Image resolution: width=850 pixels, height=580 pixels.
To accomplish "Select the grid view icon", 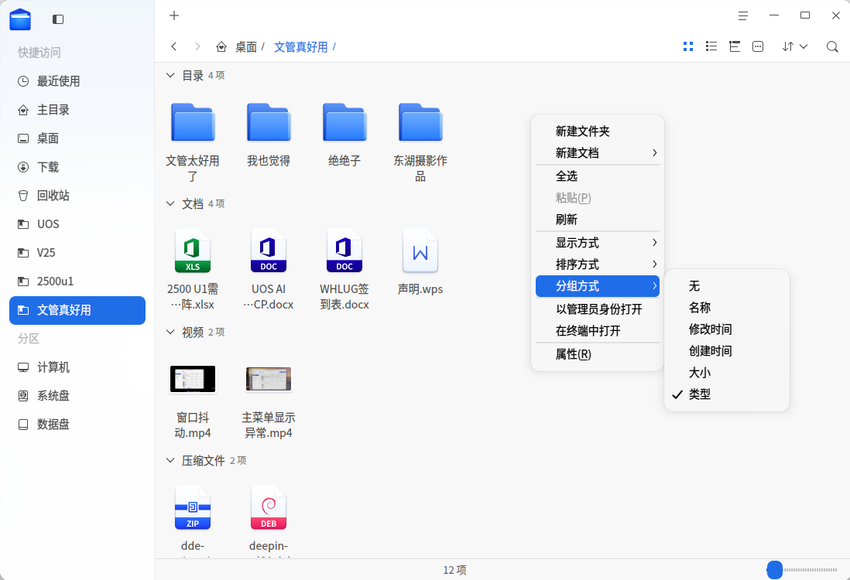I will (x=687, y=46).
